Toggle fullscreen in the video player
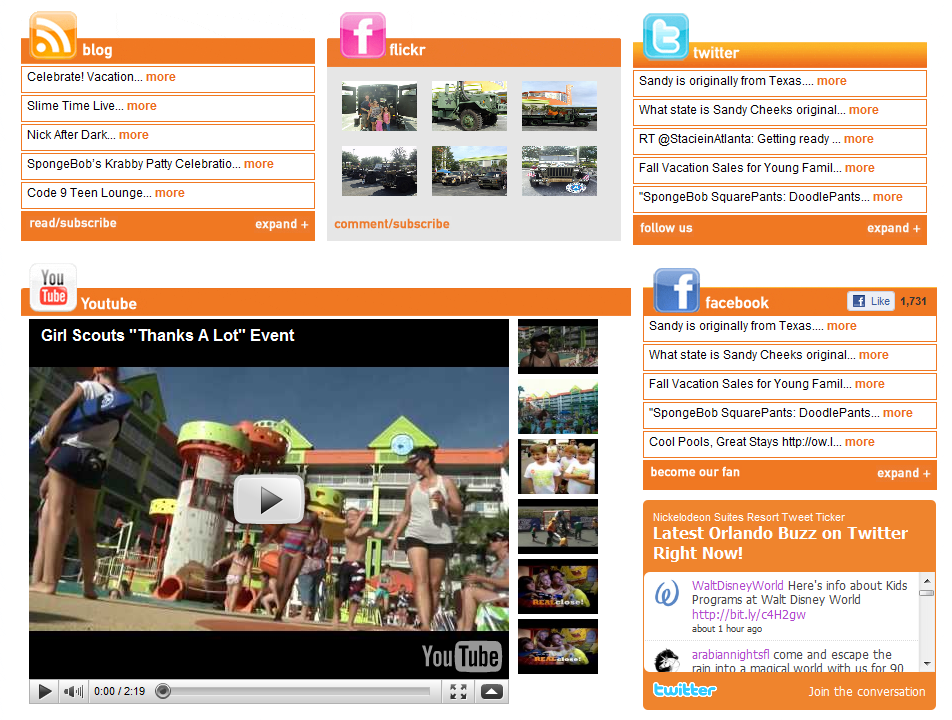 coord(458,691)
